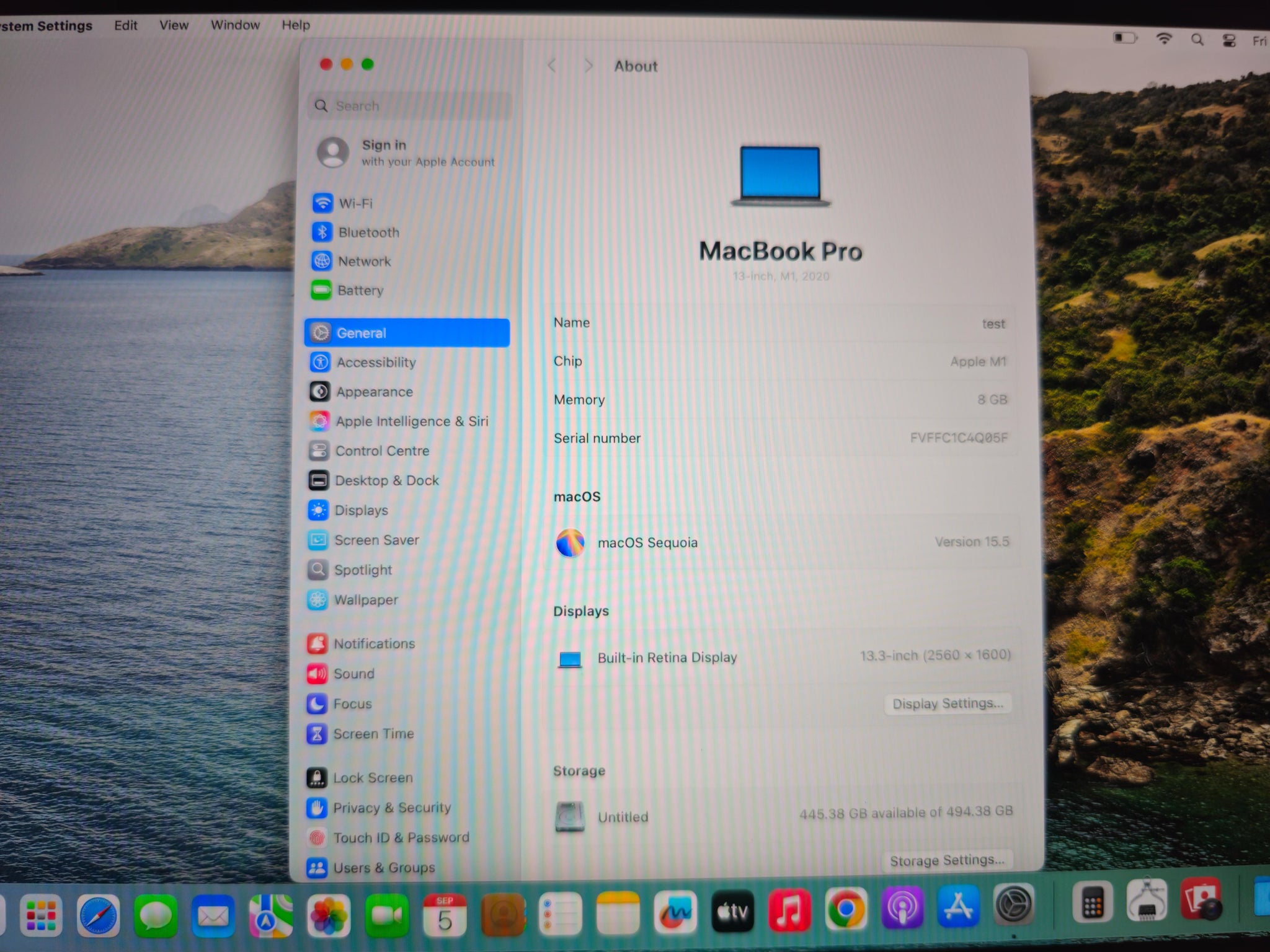1270x952 pixels.
Task: Open Bluetooth settings in the sidebar
Action: [369, 232]
